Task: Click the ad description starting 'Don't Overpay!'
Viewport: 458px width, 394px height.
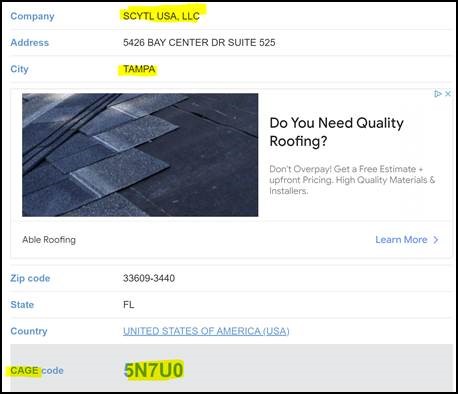Action: click(x=352, y=180)
